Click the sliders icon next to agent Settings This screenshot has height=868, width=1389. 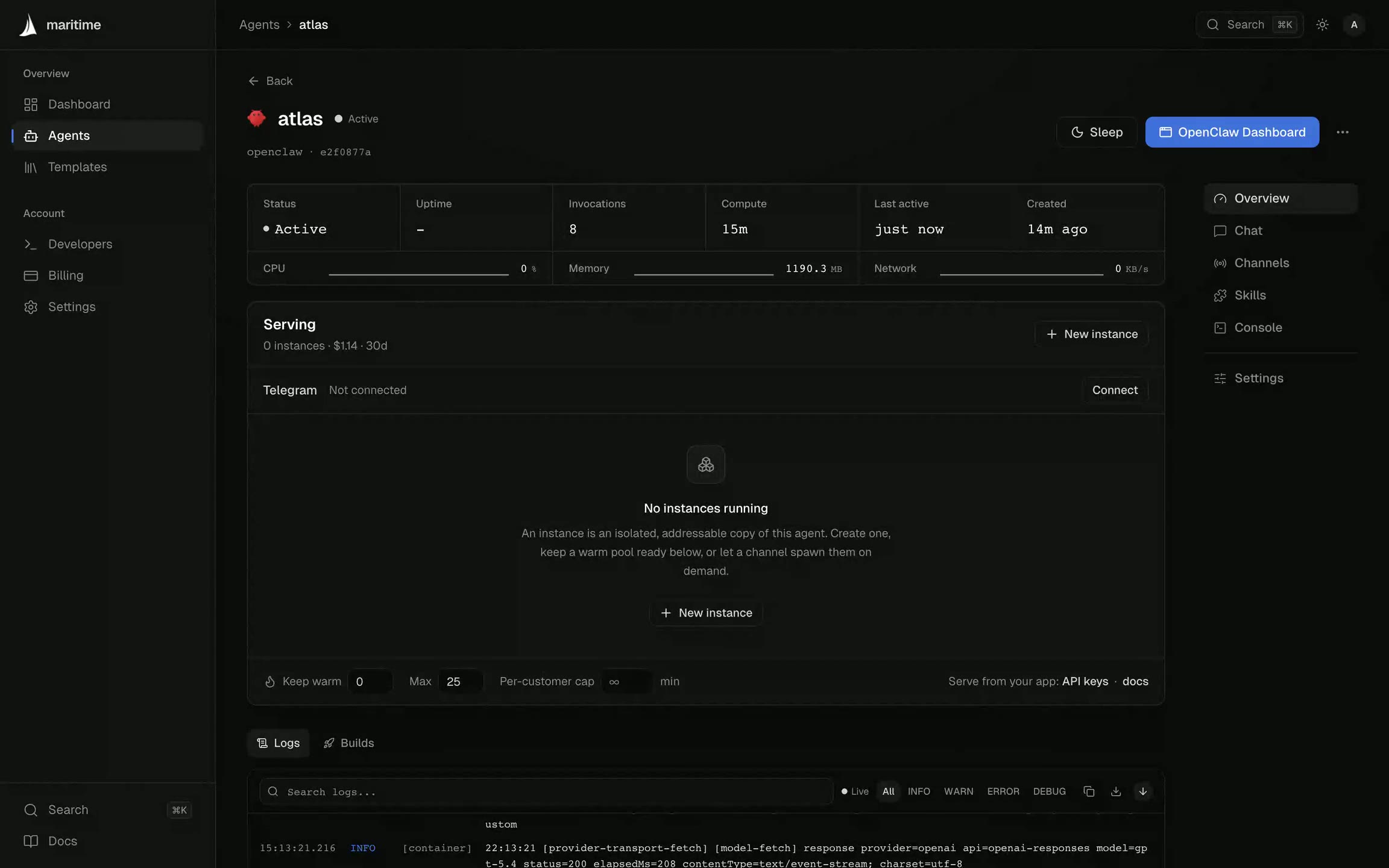pos(1220,378)
